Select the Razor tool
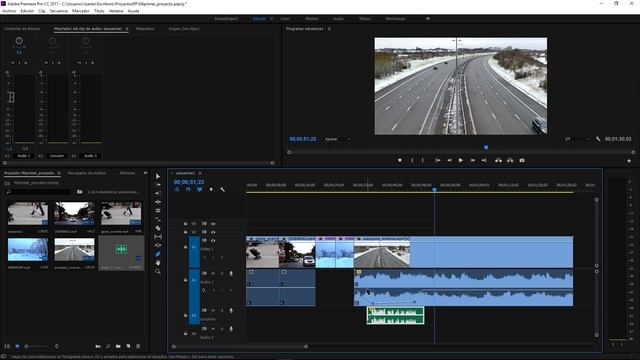 point(158,228)
